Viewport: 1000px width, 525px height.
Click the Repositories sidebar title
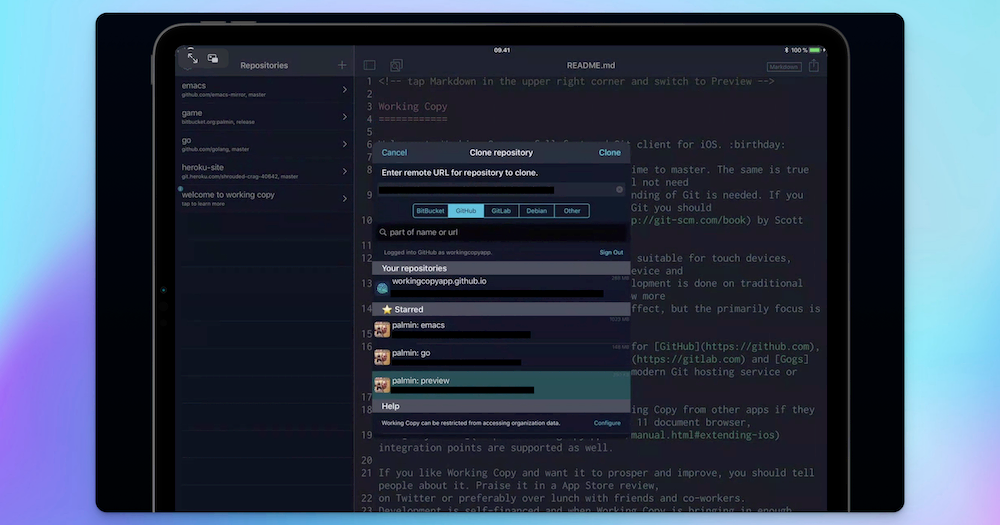coord(264,65)
